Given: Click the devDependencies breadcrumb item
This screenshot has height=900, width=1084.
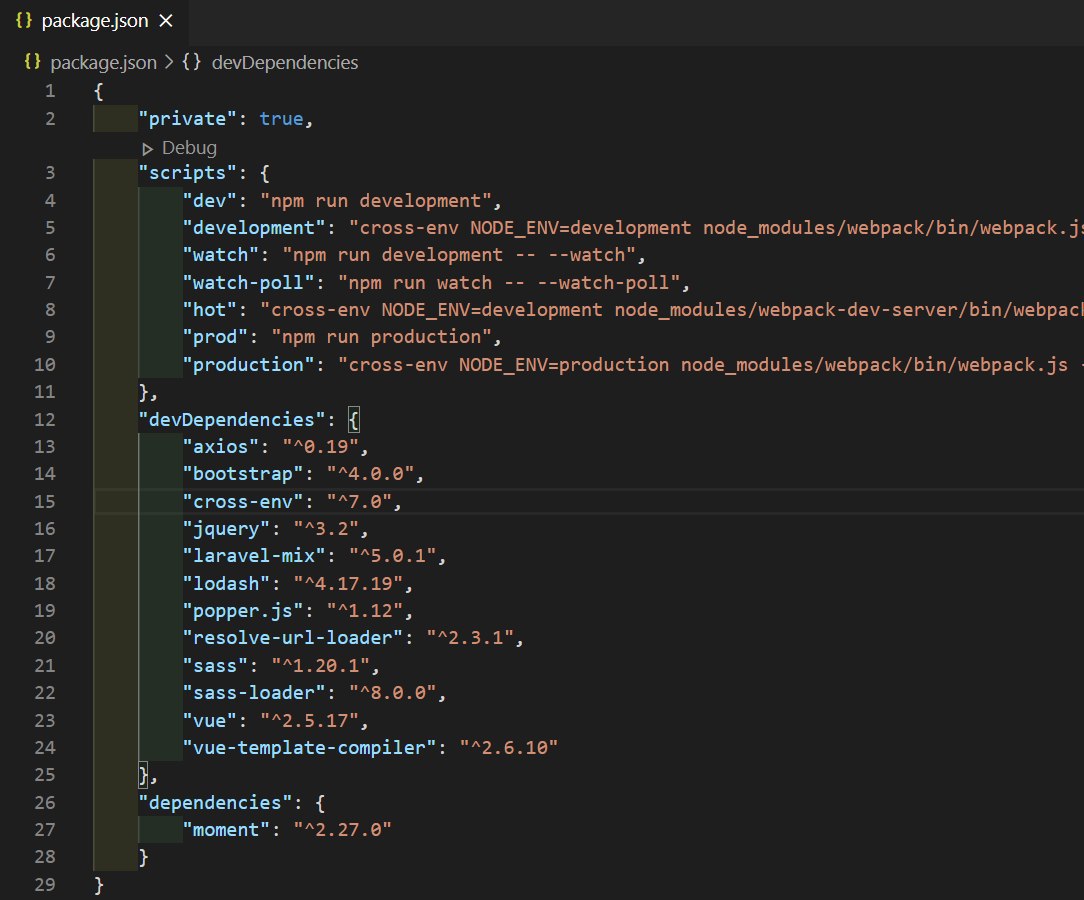Looking at the screenshot, I should [285, 63].
